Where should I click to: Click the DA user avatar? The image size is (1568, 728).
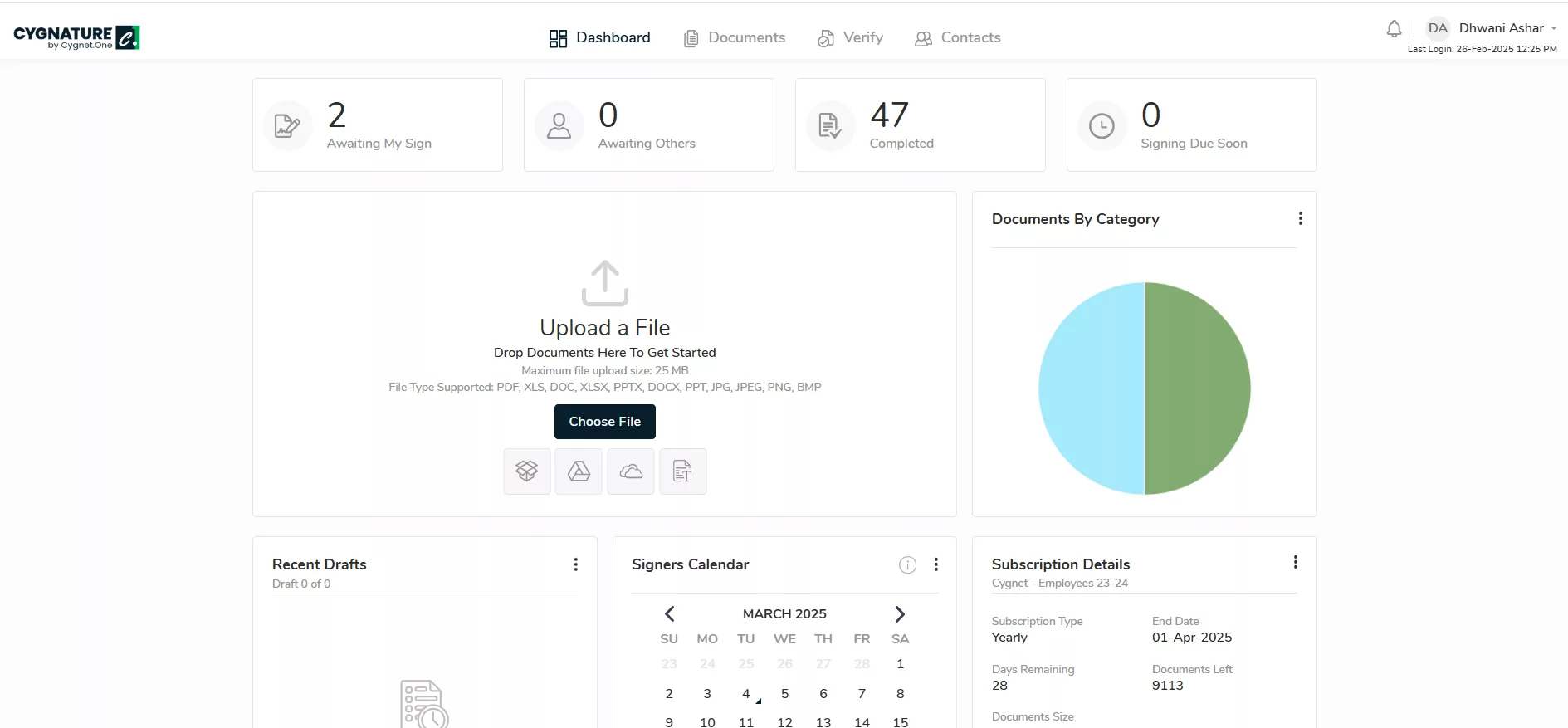(x=1438, y=28)
